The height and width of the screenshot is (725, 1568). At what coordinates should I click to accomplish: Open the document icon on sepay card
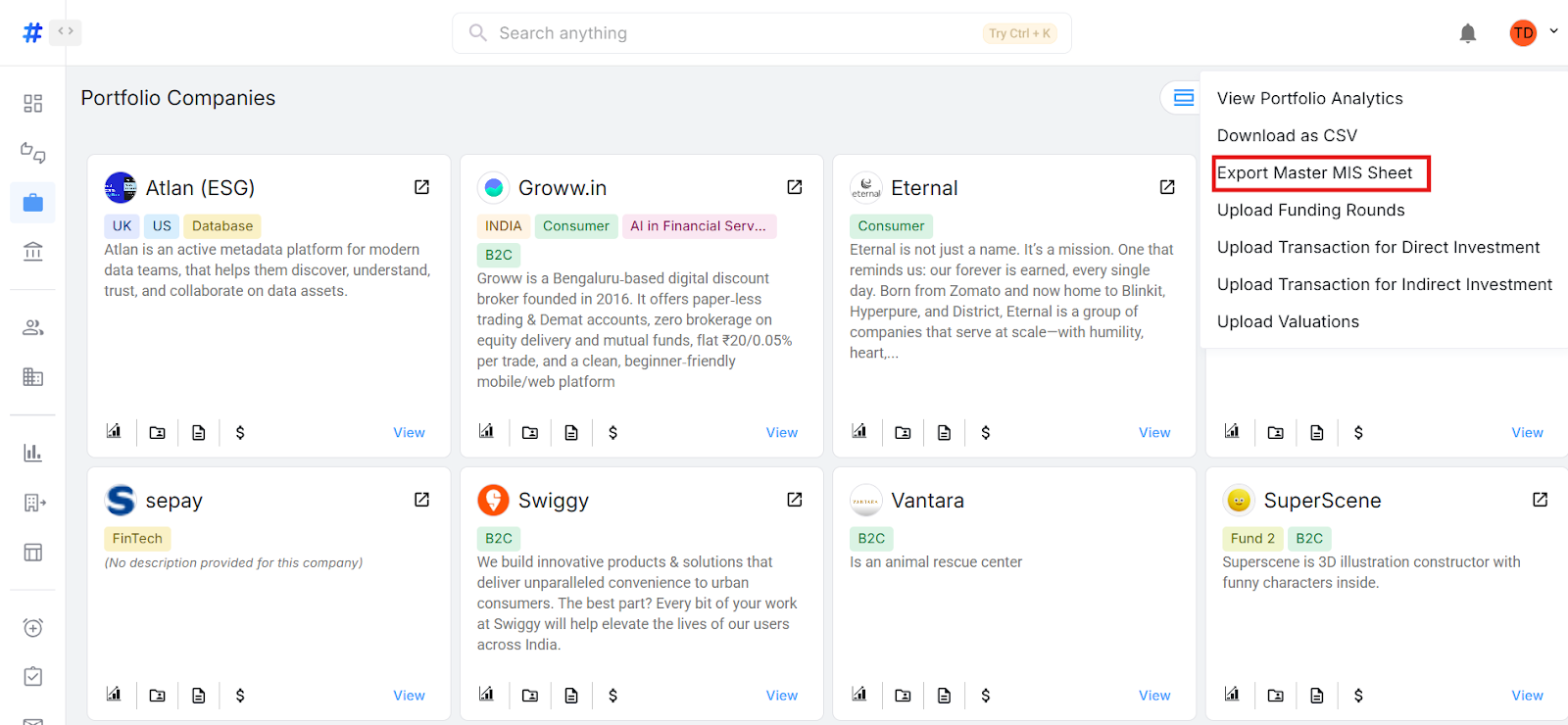(x=199, y=695)
